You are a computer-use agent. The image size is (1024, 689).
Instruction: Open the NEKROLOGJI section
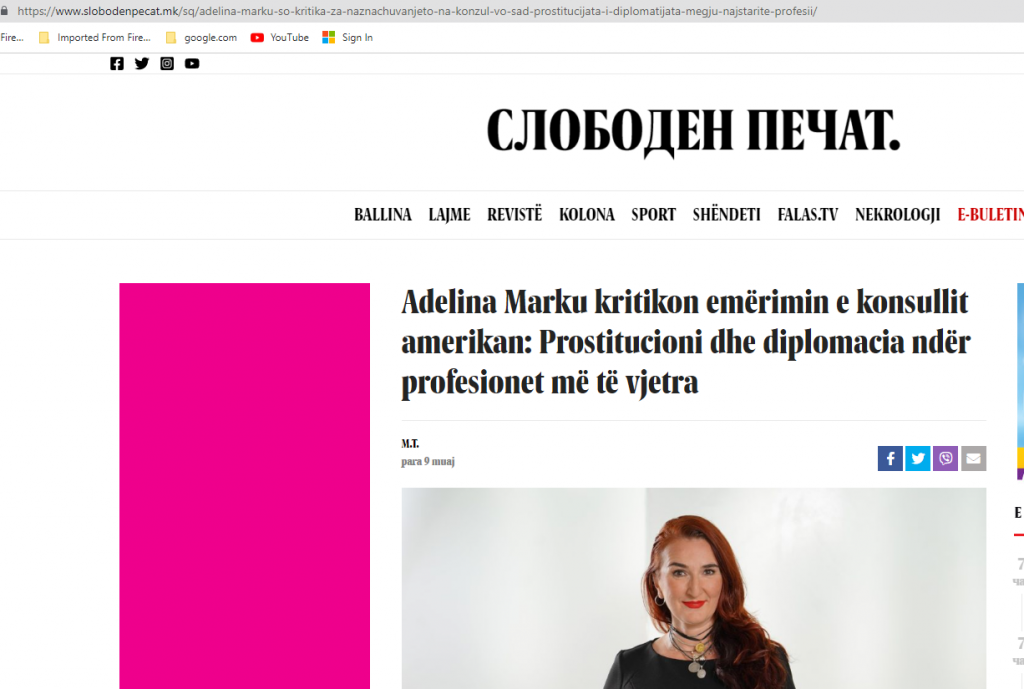897,215
